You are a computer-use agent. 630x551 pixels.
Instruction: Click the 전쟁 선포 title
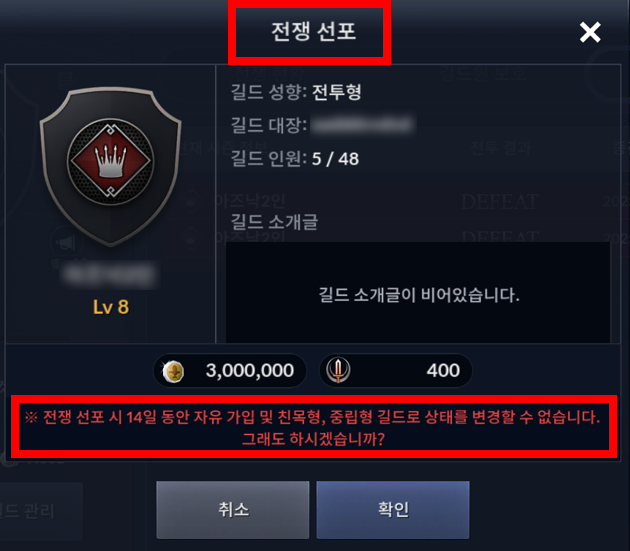[313, 31]
